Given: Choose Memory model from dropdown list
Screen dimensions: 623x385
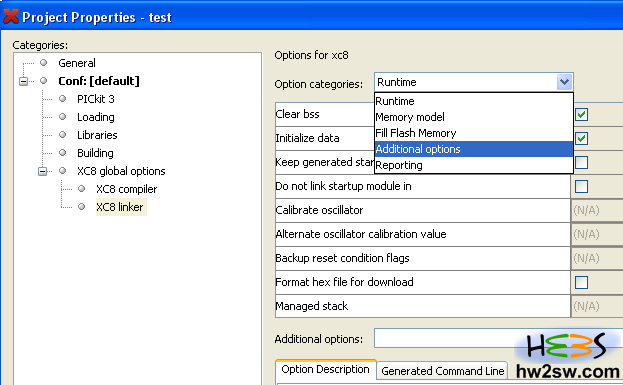Looking at the screenshot, I should pyautogui.click(x=474, y=117).
